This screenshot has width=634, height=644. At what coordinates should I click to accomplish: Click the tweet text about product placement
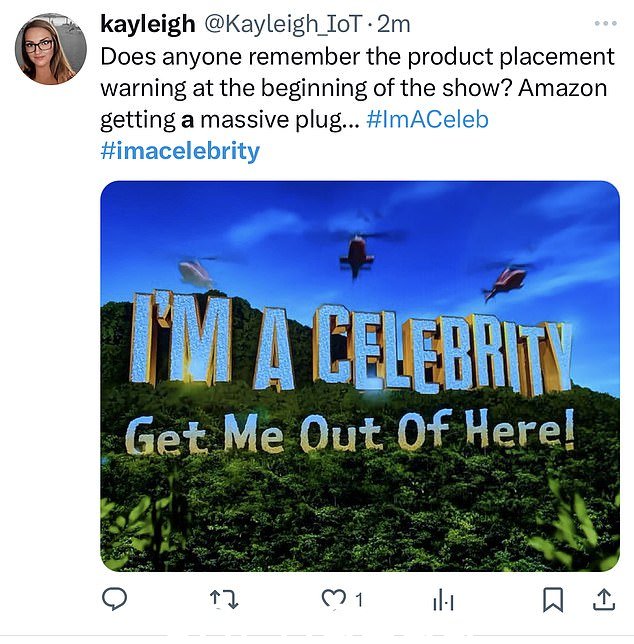point(357,88)
